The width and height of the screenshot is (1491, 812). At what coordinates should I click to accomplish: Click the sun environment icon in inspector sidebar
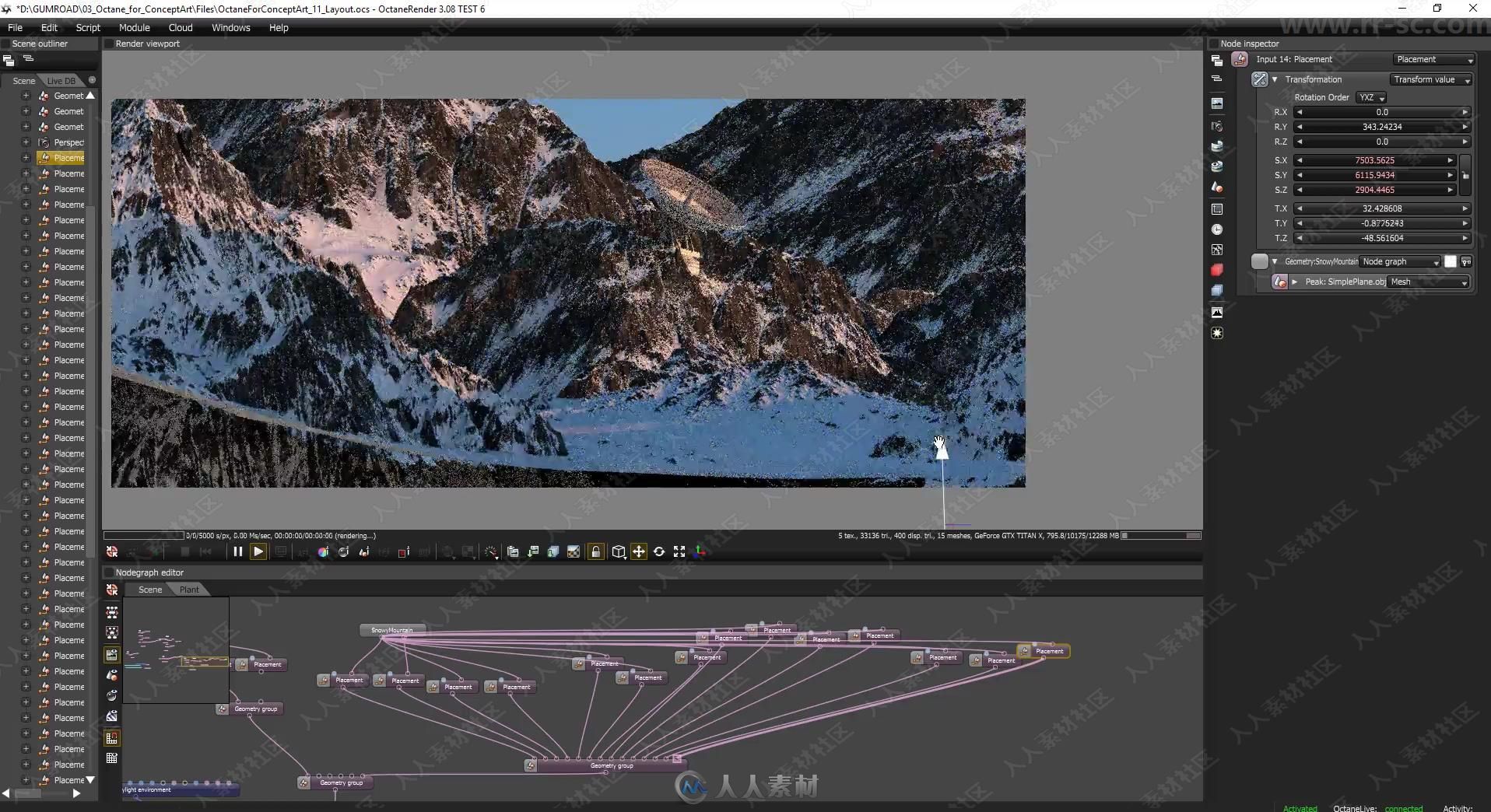click(x=1217, y=333)
